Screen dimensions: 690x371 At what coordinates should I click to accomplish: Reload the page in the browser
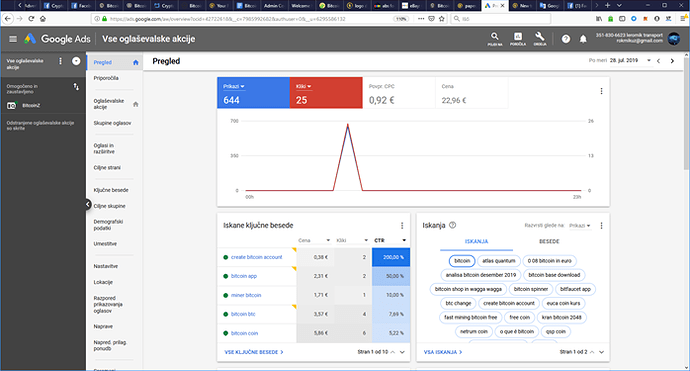[31, 18]
